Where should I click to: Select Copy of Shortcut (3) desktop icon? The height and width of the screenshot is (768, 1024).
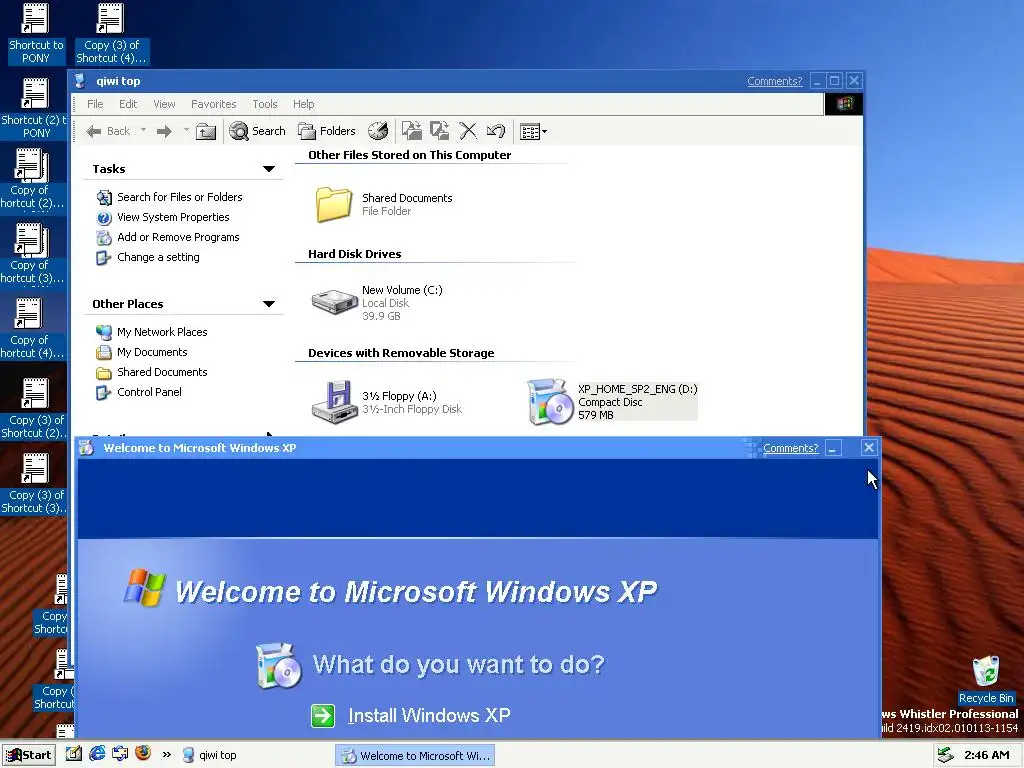(x=33, y=254)
